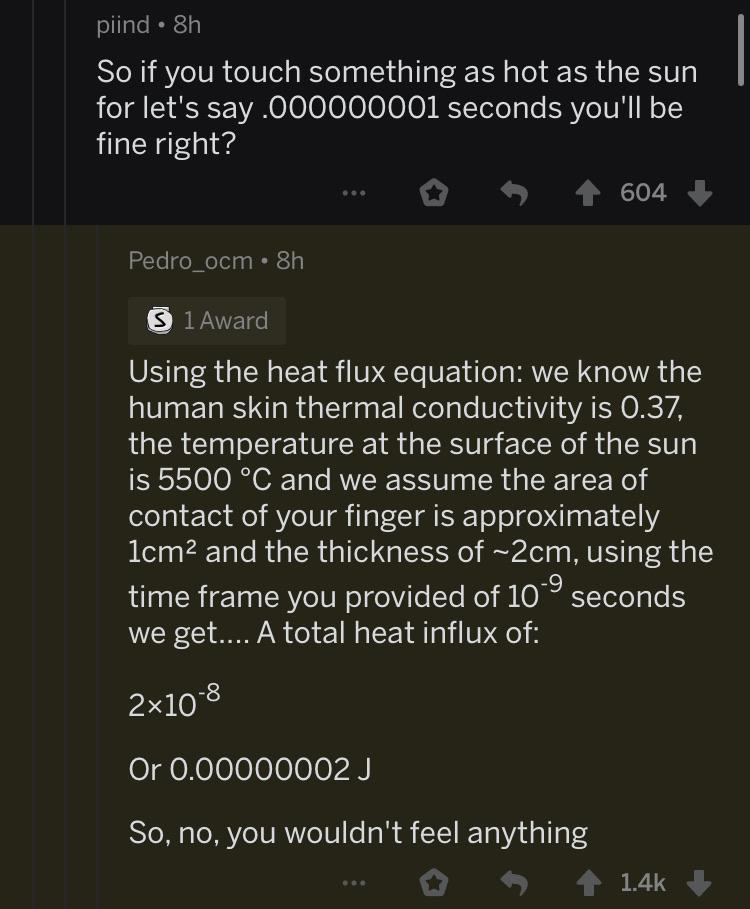This screenshot has width=750, height=909.
Task: Save Pedro_ocm's comment with the star icon
Action: coord(434,883)
